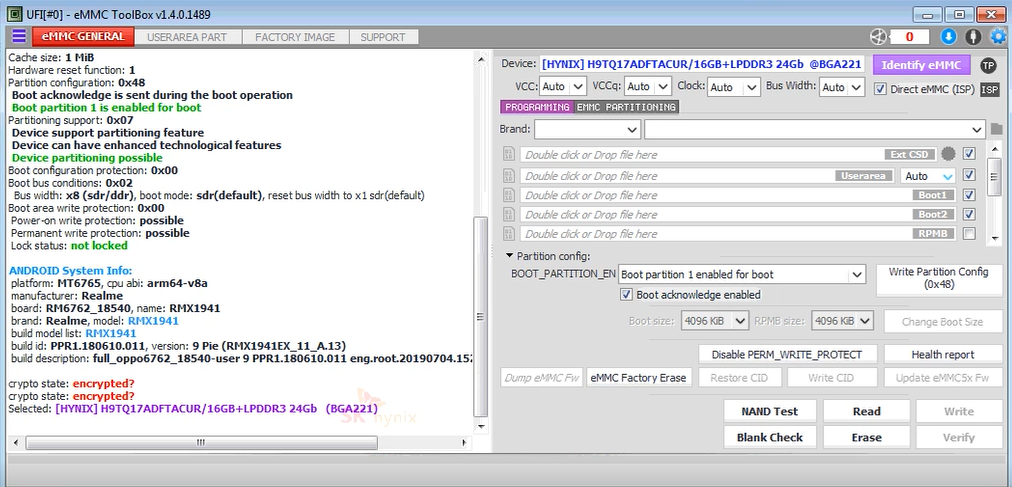Open the blue settings gear

point(998,37)
